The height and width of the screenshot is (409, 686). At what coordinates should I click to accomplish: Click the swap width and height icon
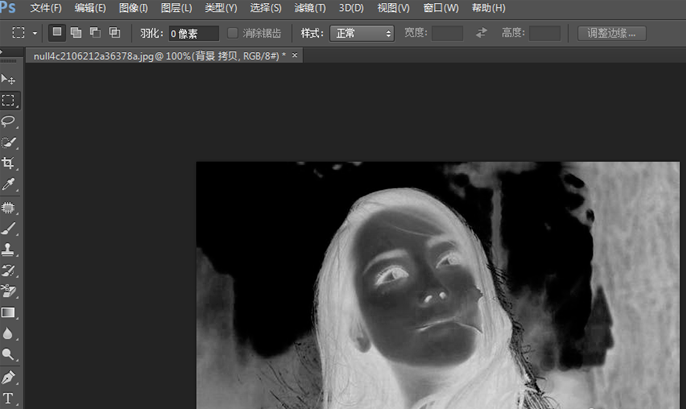click(481, 33)
